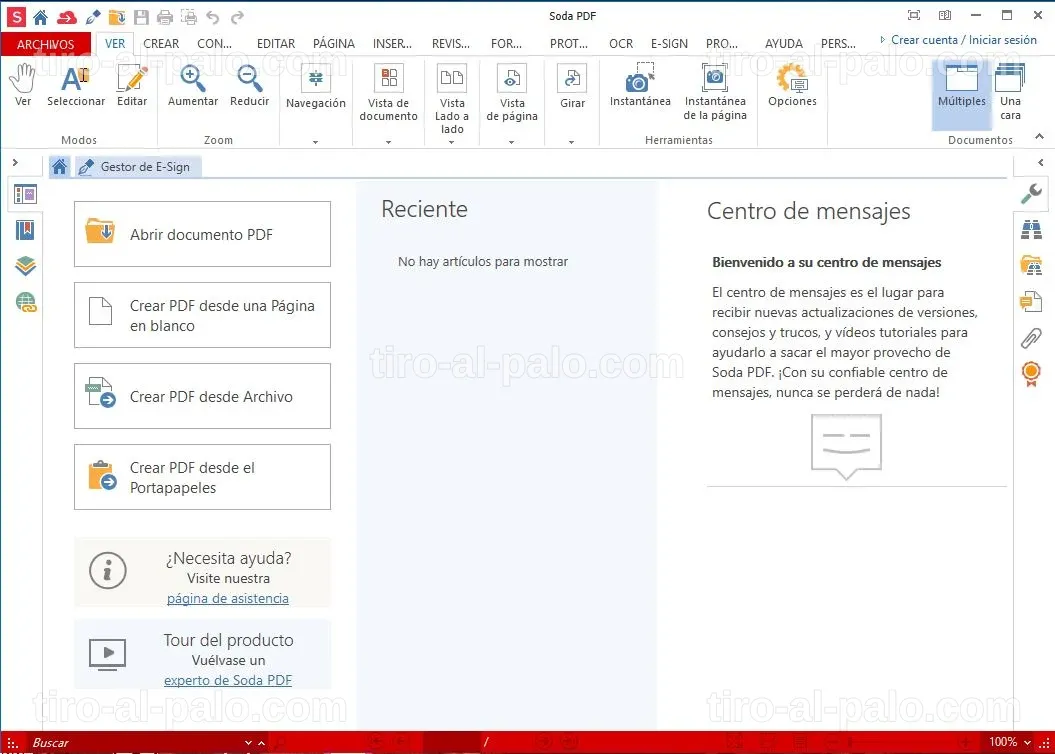1055x754 pixels.
Task: Click the Buscar search field
Action: (137, 743)
